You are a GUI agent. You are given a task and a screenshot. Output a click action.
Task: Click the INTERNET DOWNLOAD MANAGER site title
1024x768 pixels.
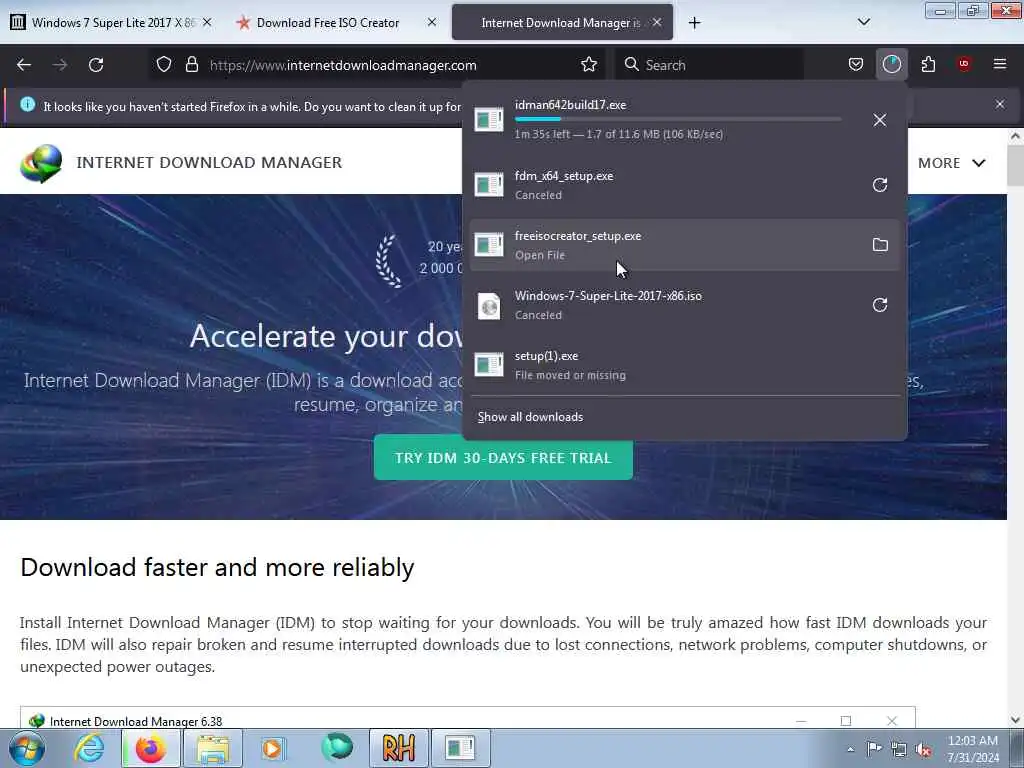coord(209,163)
